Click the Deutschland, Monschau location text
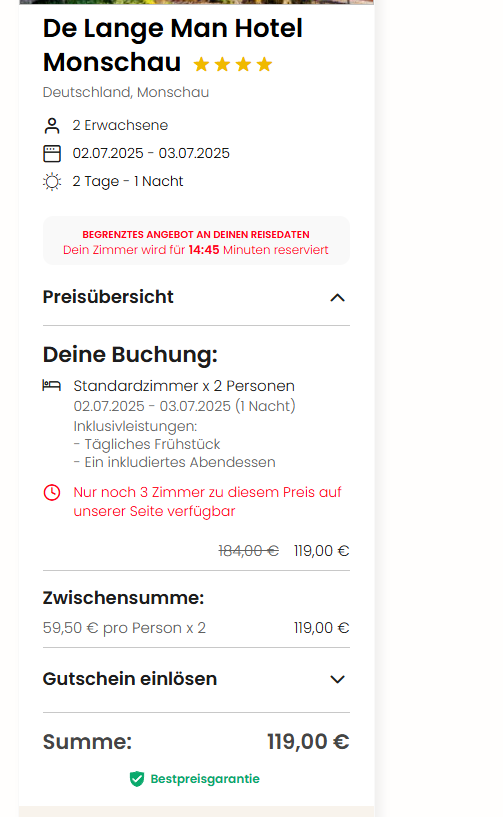 pos(126,92)
